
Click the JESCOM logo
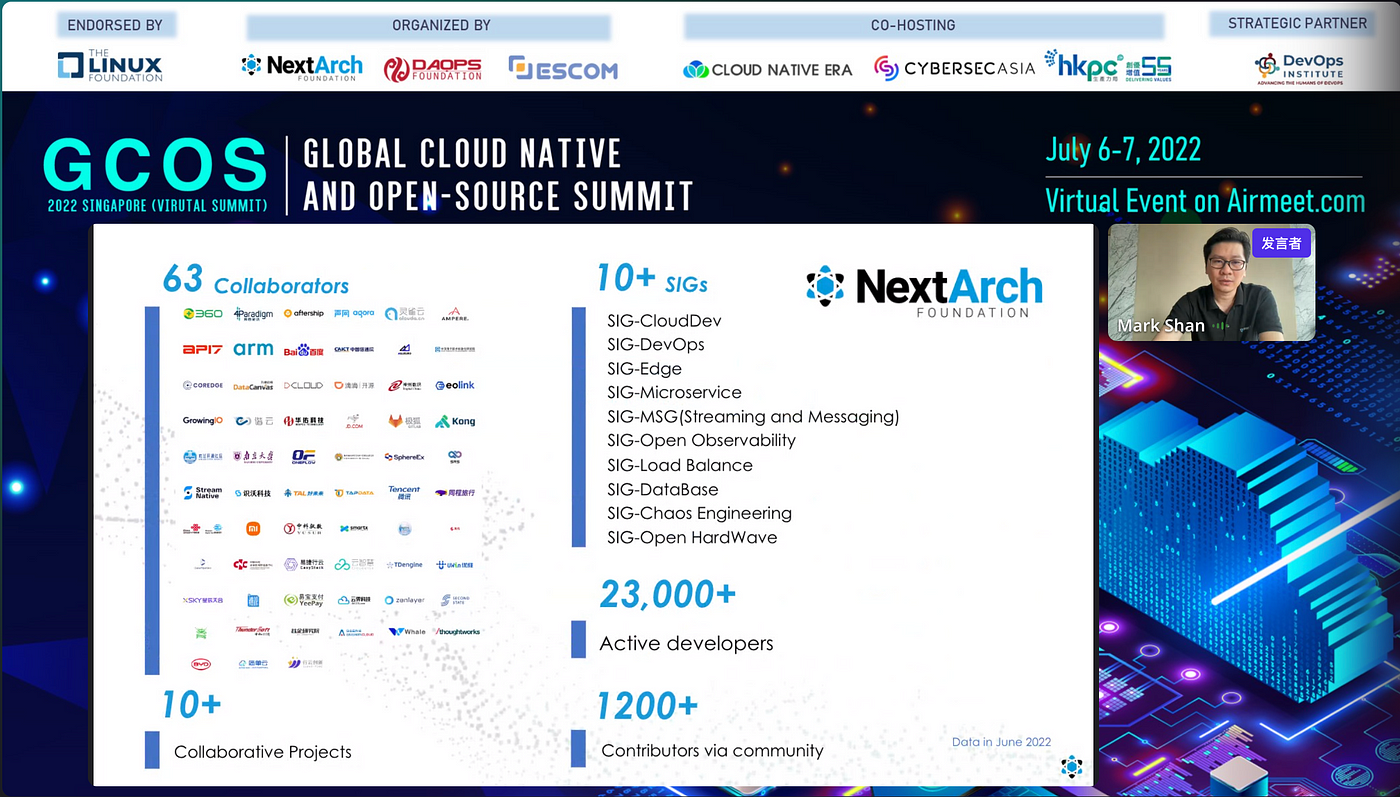pos(563,68)
